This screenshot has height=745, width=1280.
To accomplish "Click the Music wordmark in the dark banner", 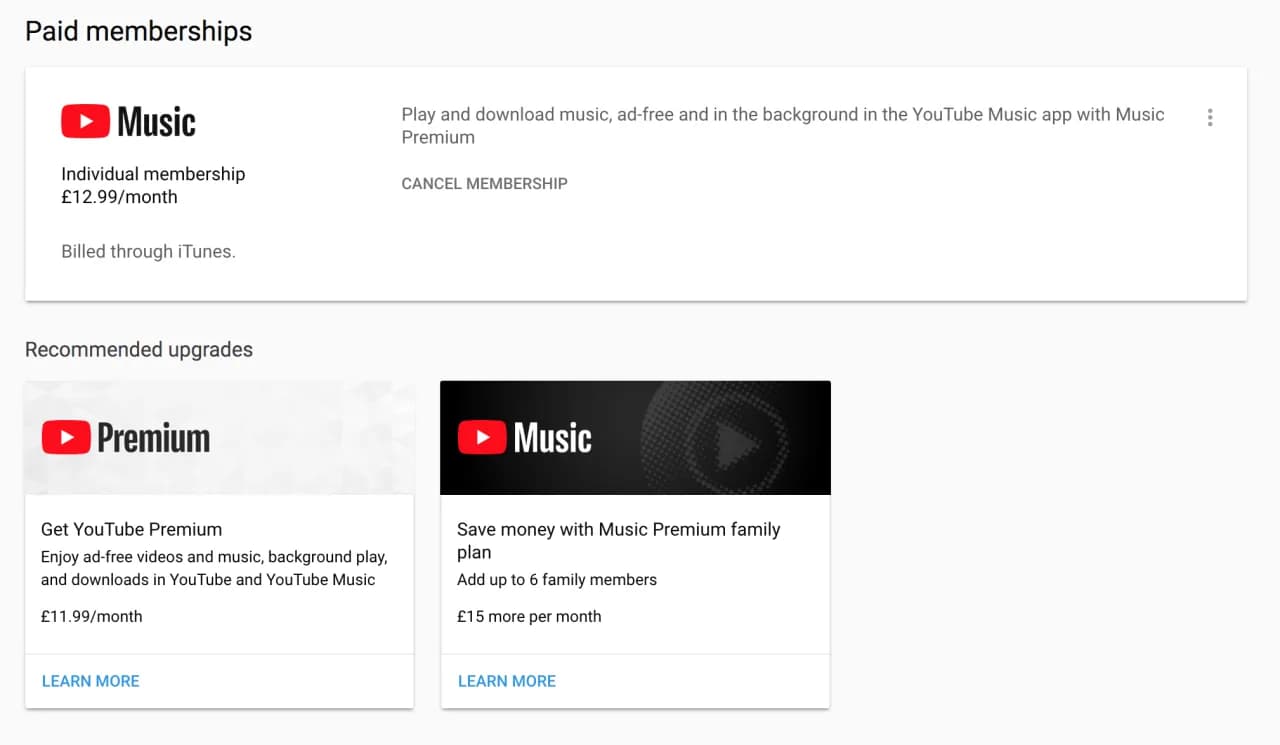I will (551, 436).
